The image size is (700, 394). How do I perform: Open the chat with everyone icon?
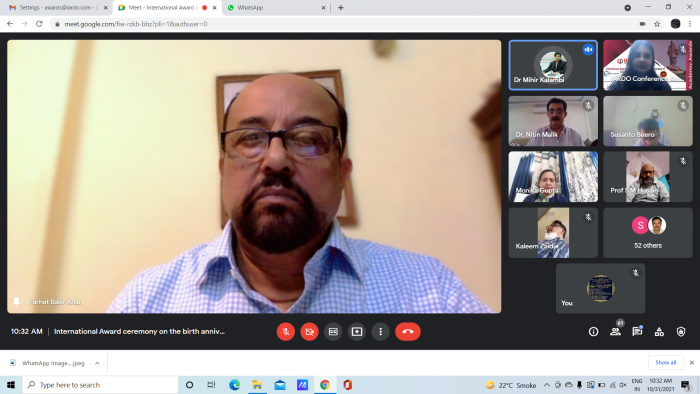637,332
